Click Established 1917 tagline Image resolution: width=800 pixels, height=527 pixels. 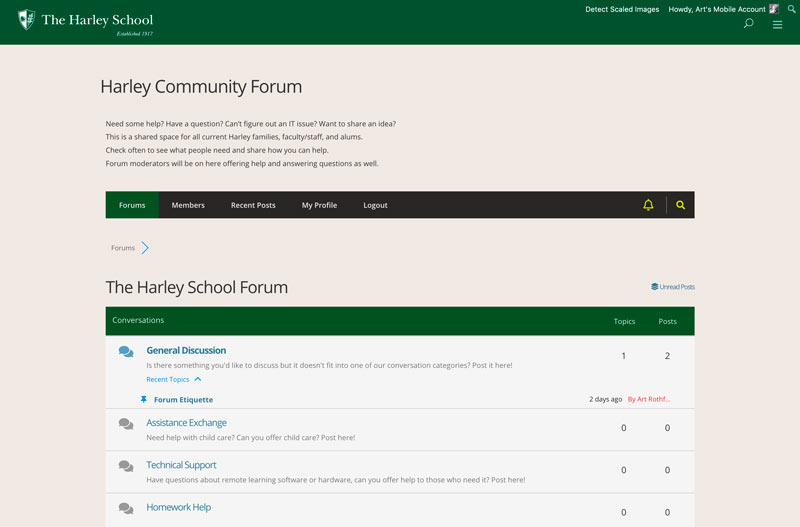135,34
